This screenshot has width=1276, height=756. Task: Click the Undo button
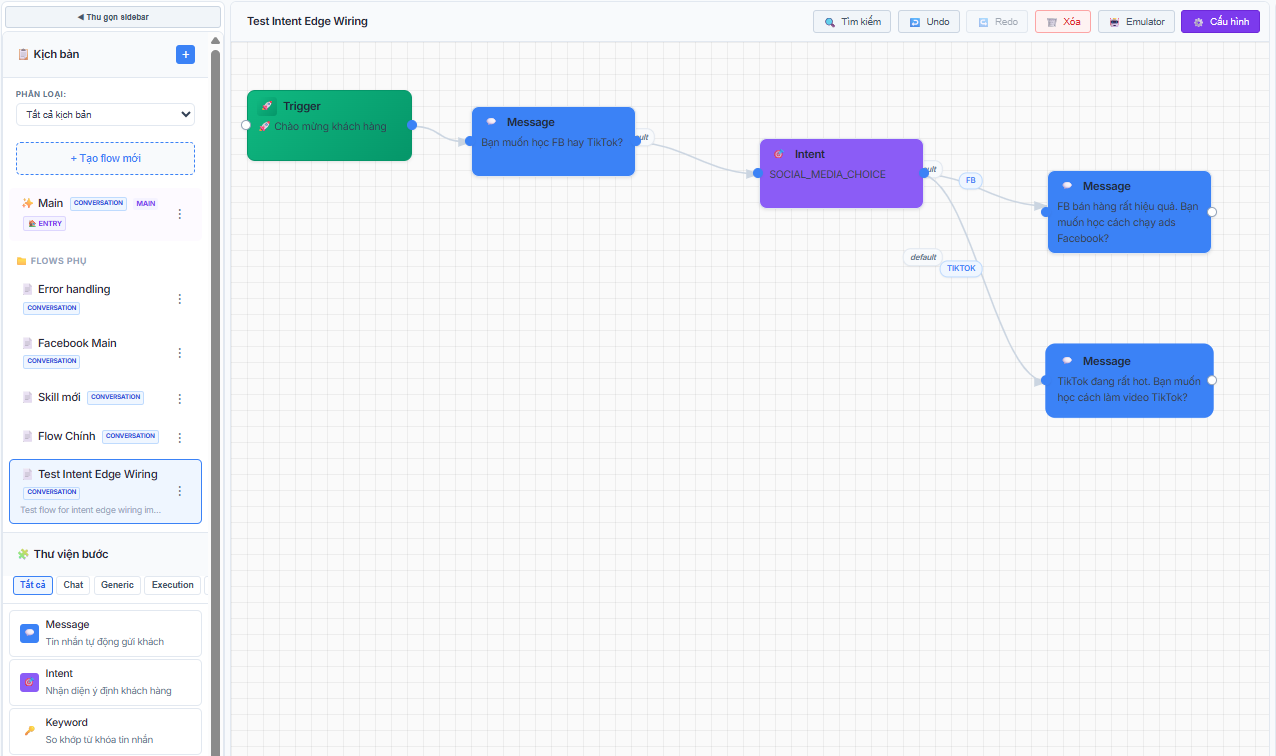(x=929, y=22)
